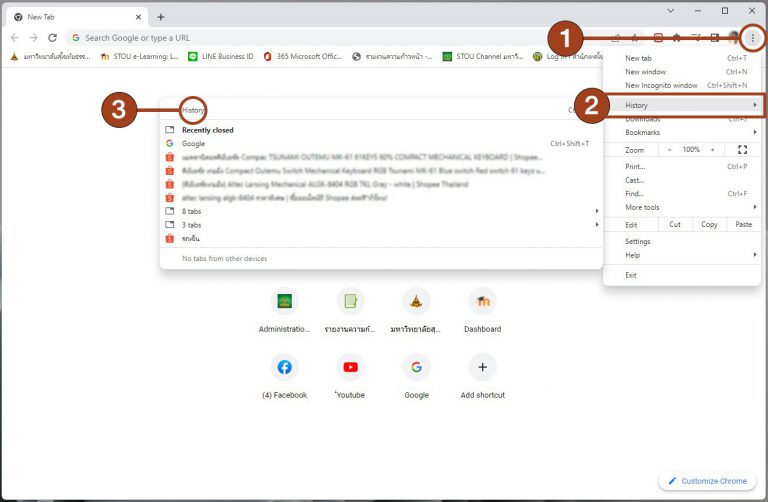Click the Search Google or type URL box
This screenshot has height=502, width=768.
pyautogui.click(x=300, y=38)
